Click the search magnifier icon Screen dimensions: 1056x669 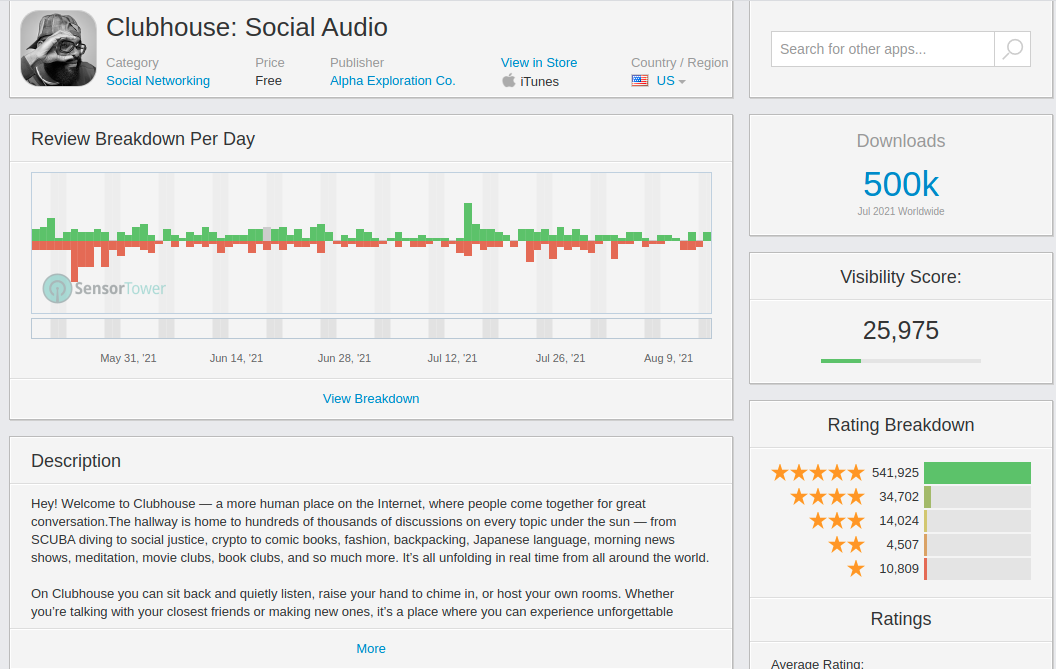coord(1012,48)
